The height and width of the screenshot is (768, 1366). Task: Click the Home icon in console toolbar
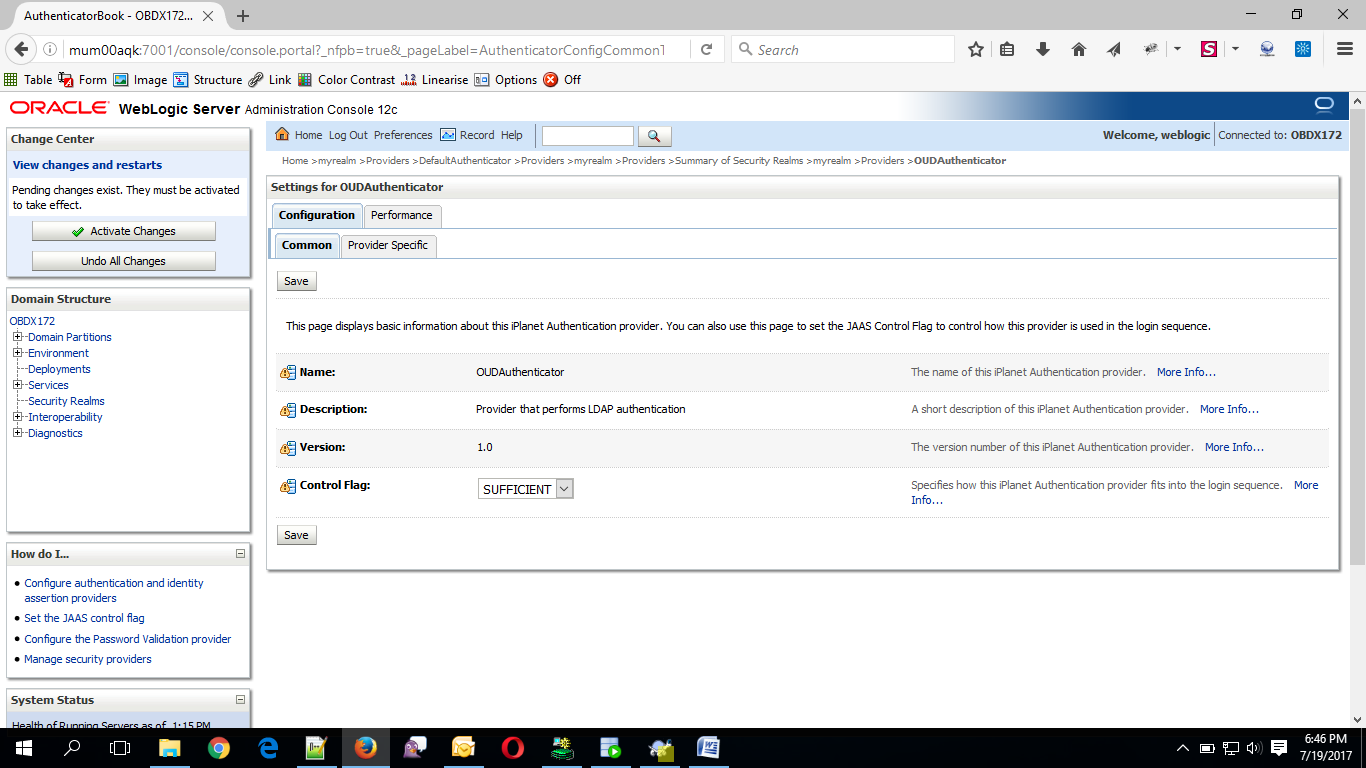click(282, 135)
